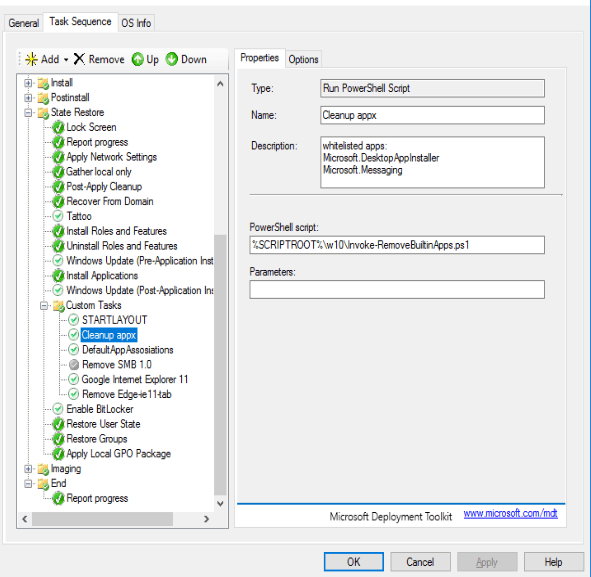The height and width of the screenshot is (577, 591).
Task: Open the Add dropdown arrow
Action: [x=66, y=60]
